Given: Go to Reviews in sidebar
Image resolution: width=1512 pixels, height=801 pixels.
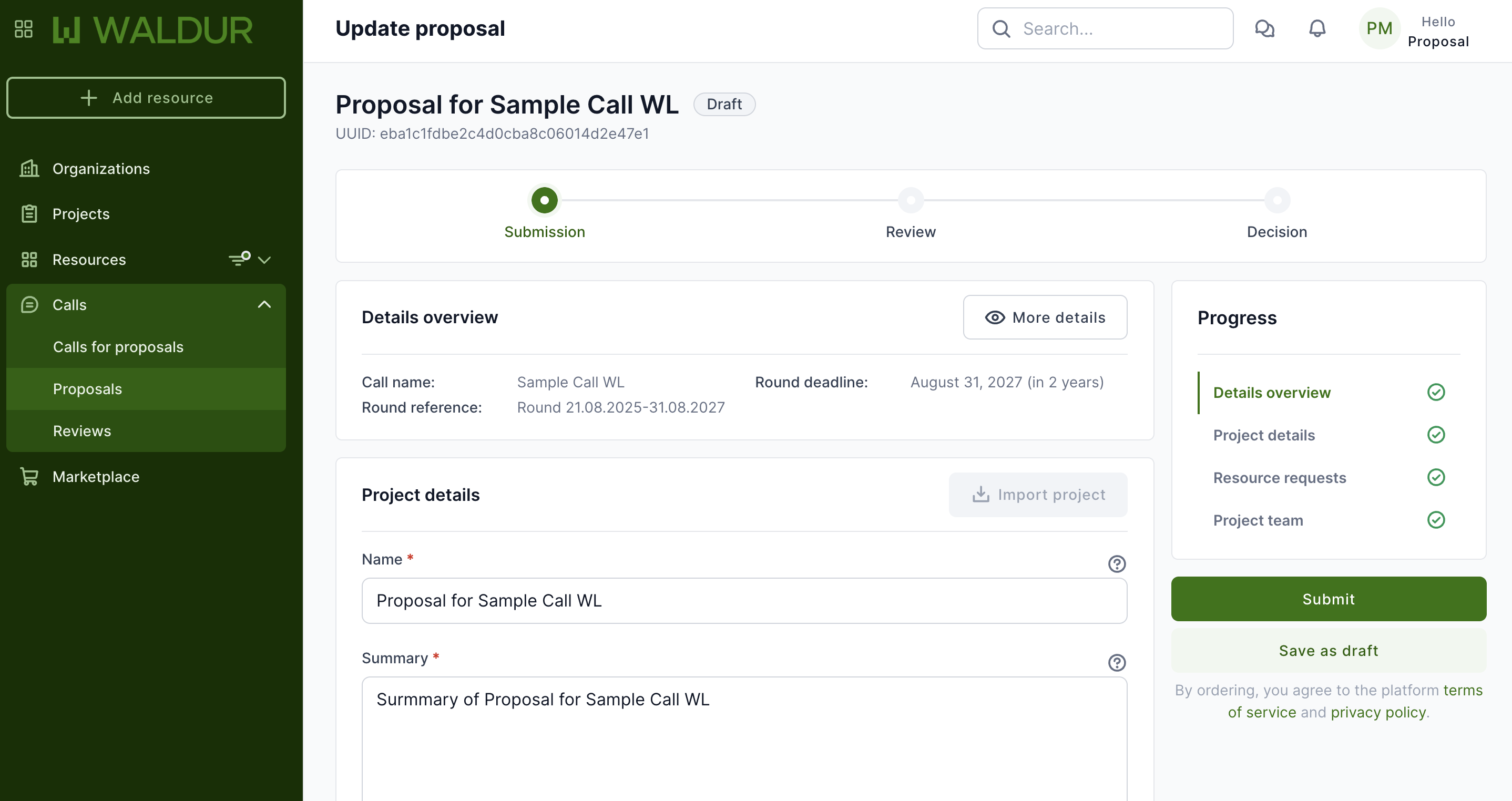Looking at the screenshot, I should (81, 430).
